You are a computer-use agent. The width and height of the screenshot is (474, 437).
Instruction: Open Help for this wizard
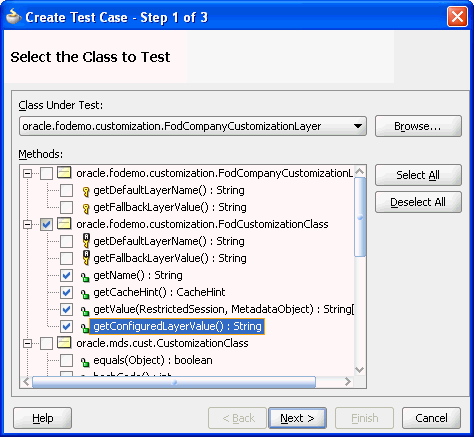tap(42, 418)
